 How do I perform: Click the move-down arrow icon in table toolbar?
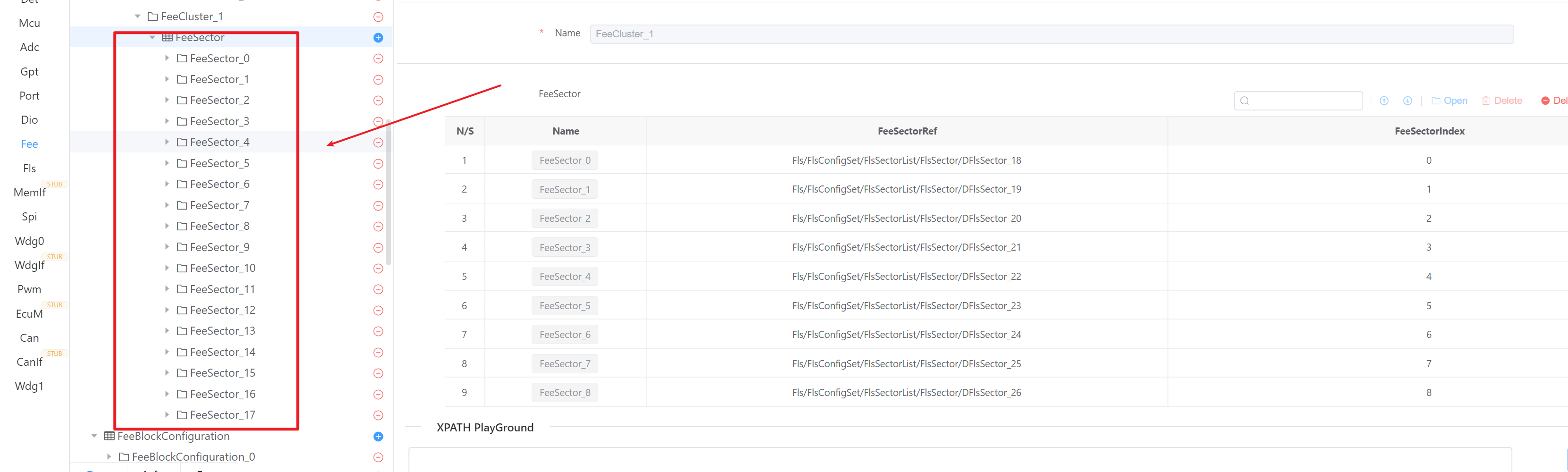(1407, 101)
